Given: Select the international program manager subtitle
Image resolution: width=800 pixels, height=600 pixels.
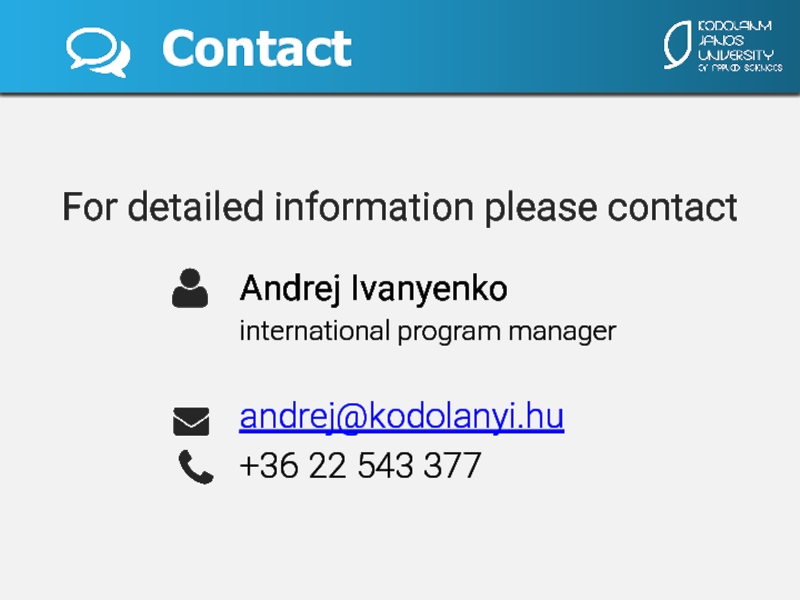Looking at the screenshot, I should point(427,330).
